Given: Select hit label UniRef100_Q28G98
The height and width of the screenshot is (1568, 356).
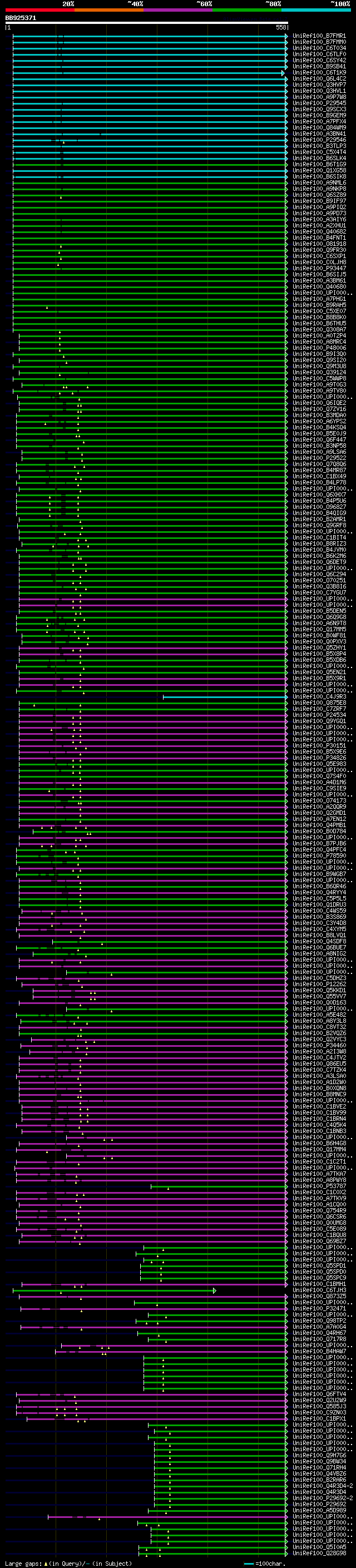Looking at the screenshot, I should point(319,1554).
